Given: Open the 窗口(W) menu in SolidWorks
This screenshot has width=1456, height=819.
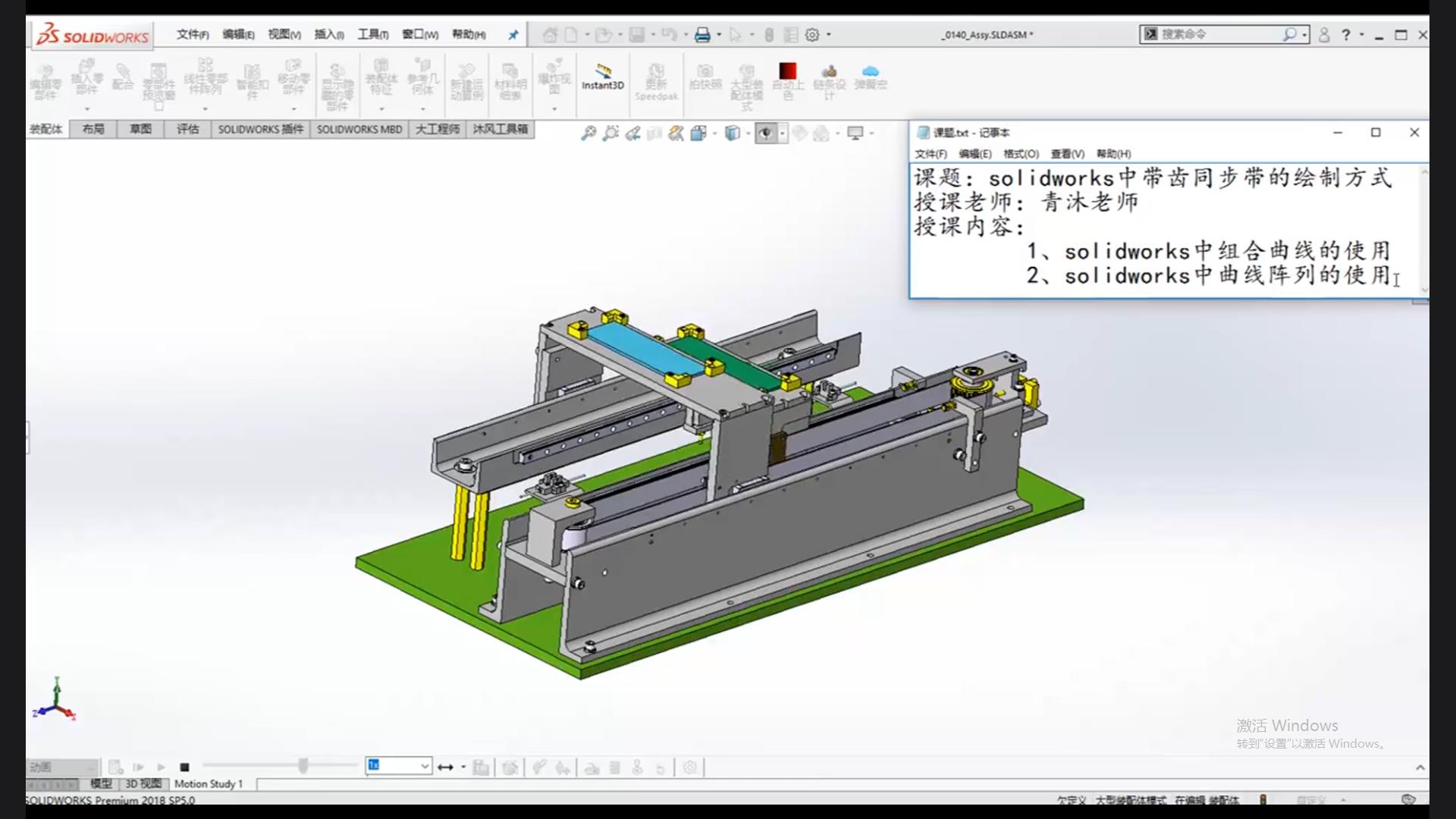Looking at the screenshot, I should point(420,35).
